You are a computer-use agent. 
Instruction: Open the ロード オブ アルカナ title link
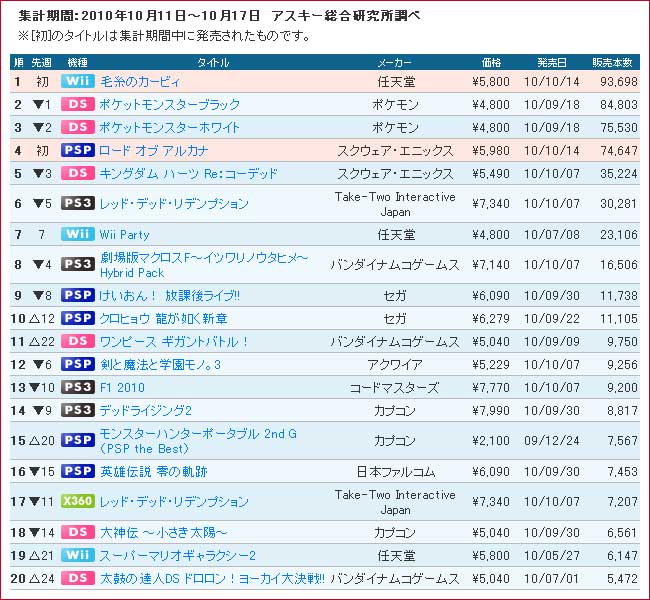(x=153, y=151)
